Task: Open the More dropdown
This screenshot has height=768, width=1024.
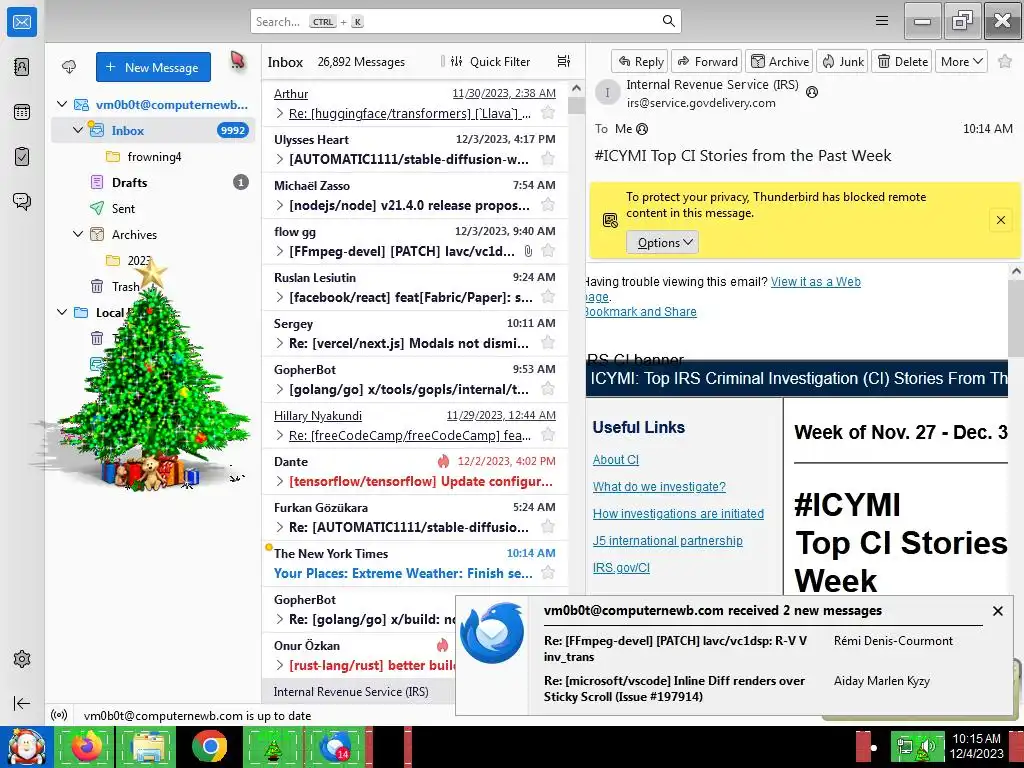Action: pos(961,61)
